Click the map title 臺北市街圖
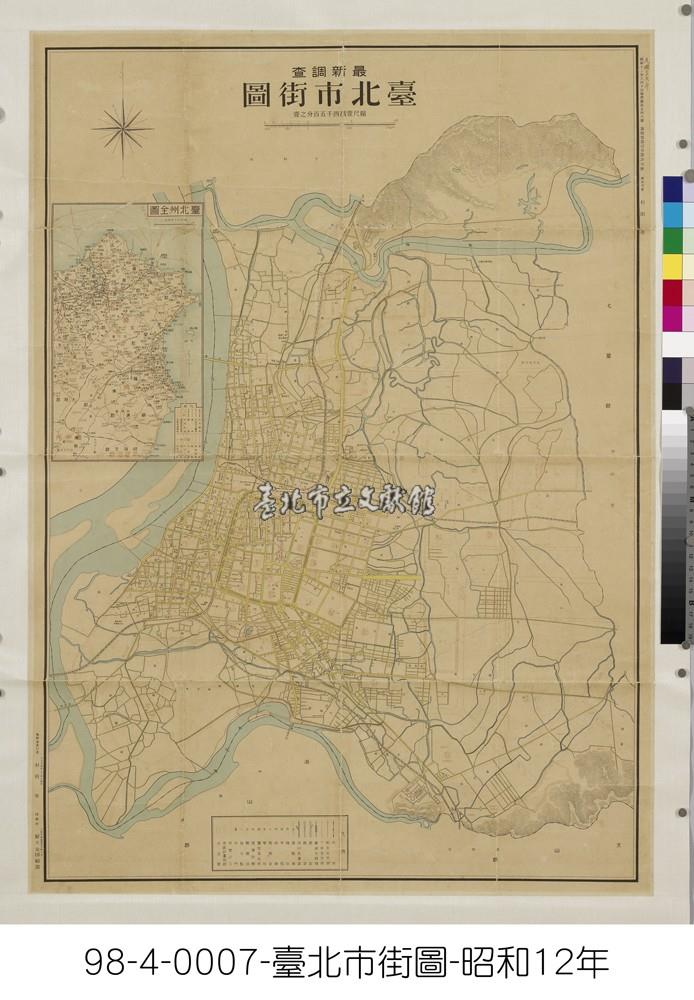The image size is (694, 1000). coord(331,96)
